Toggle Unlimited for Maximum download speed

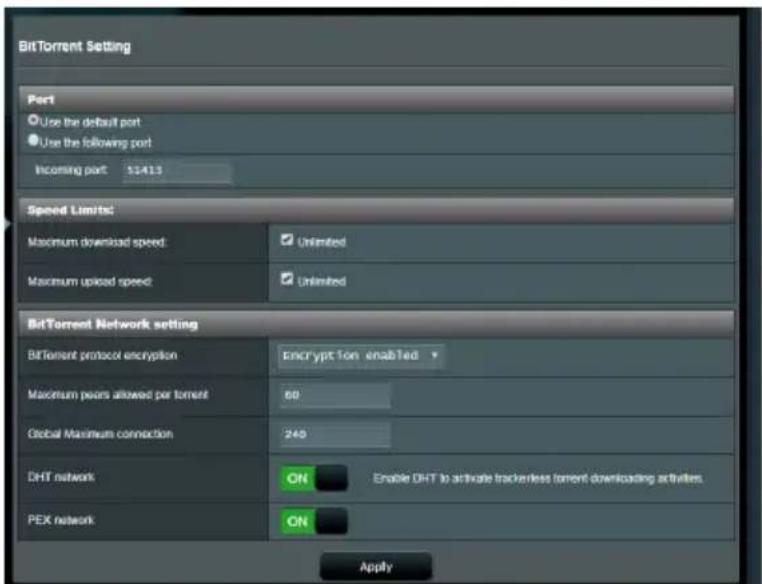tap(287, 240)
